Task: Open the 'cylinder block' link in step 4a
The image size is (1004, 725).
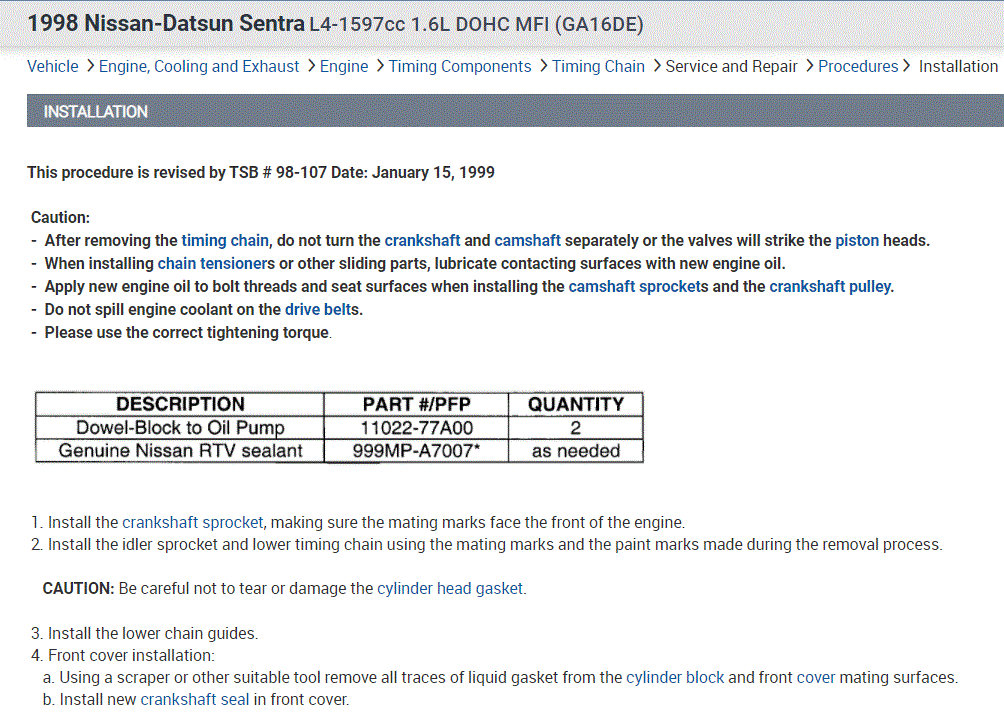Action: point(675,678)
